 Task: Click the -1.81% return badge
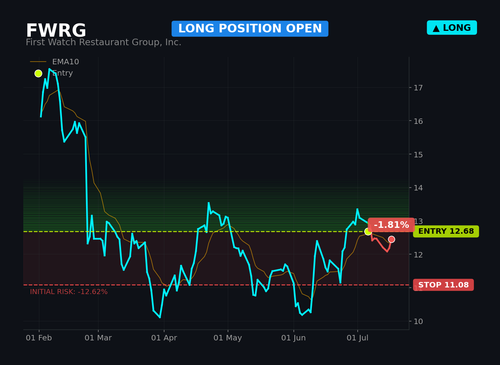click(x=391, y=225)
